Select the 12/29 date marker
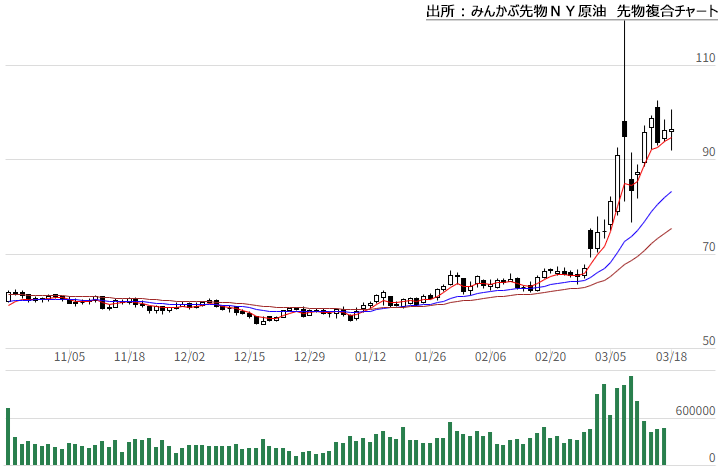 point(310,356)
